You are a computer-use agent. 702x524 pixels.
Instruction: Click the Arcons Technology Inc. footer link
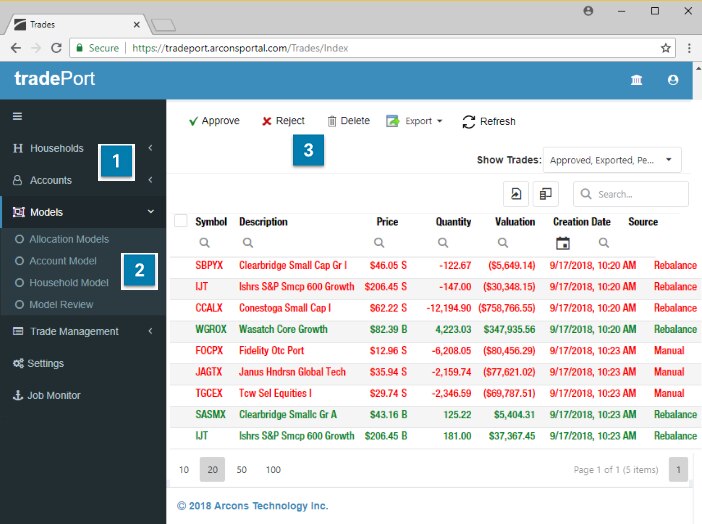coord(252,506)
